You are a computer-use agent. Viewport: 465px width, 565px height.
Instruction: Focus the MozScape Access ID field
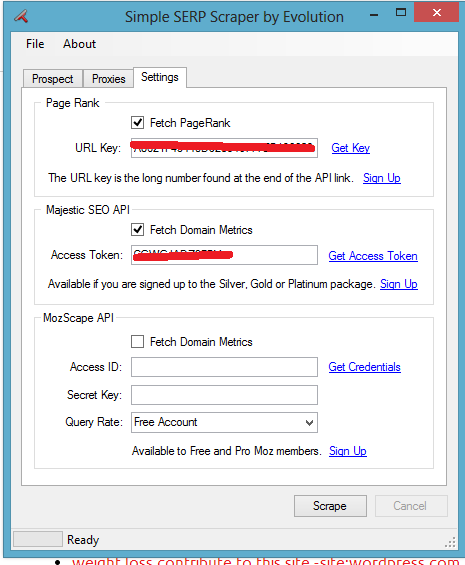pyautogui.click(x=224, y=367)
